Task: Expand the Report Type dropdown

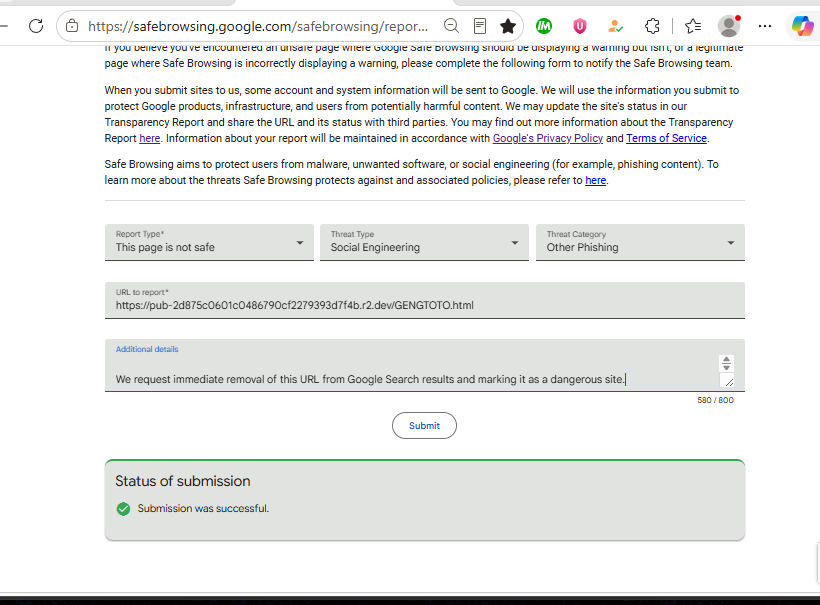Action: coord(209,242)
